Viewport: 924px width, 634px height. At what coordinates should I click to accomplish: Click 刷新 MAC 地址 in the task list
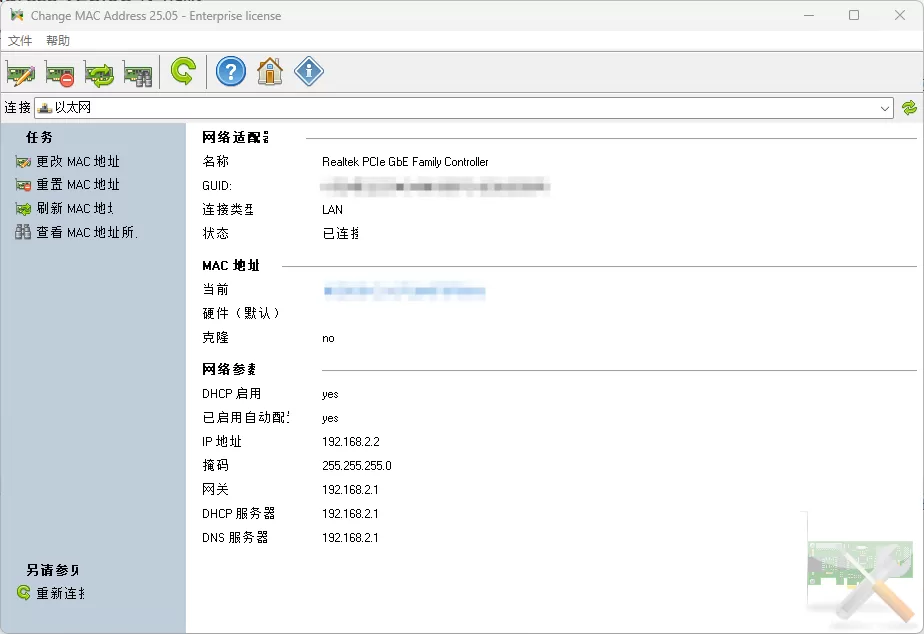71,208
